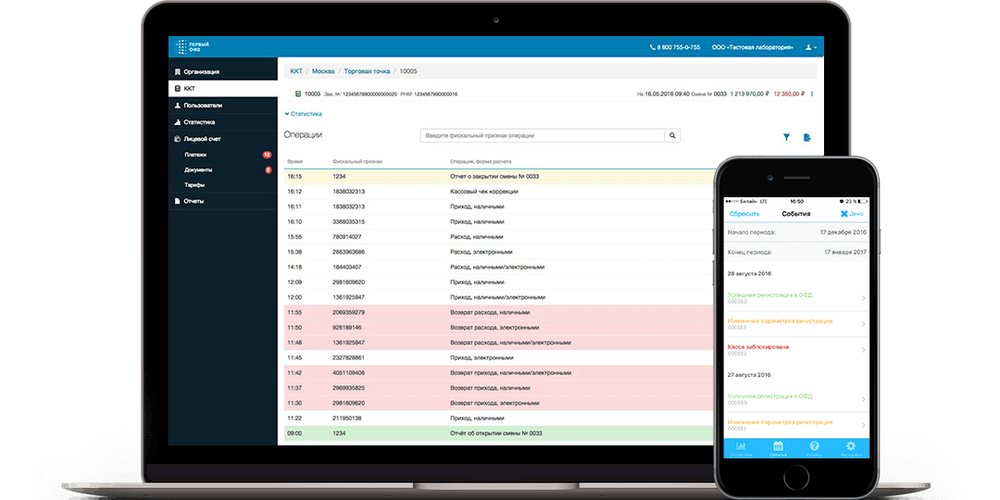Image resolution: width=1000 pixels, height=500 pixels.
Task: Click the Первый ОФД logo
Action: [x=193, y=47]
